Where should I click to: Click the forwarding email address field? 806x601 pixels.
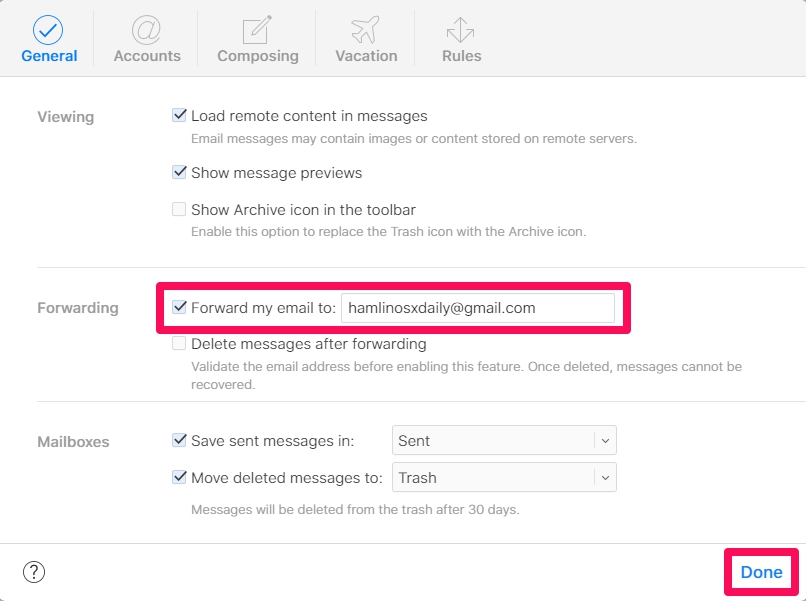(x=478, y=307)
